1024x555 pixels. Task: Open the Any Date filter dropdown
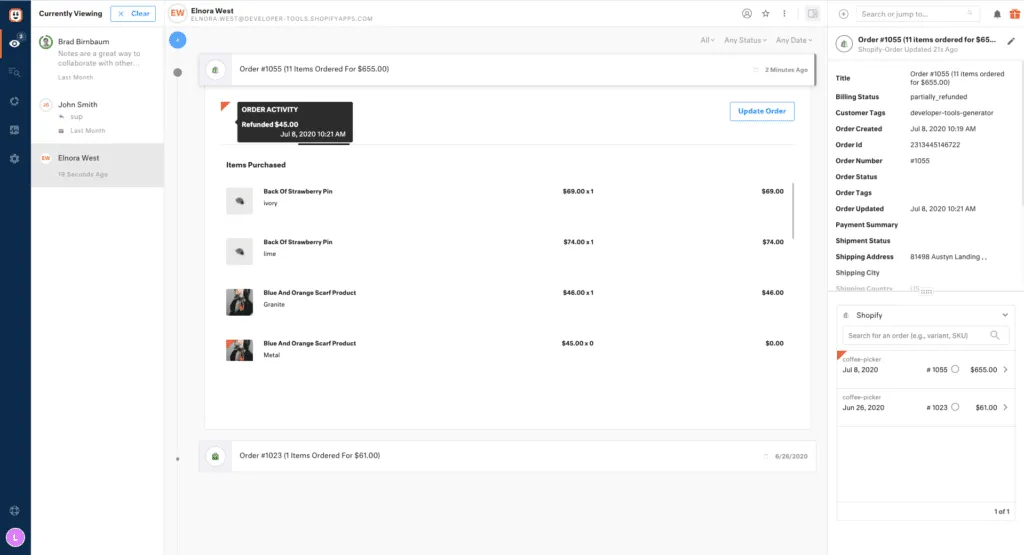pyautogui.click(x=793, y=40)
